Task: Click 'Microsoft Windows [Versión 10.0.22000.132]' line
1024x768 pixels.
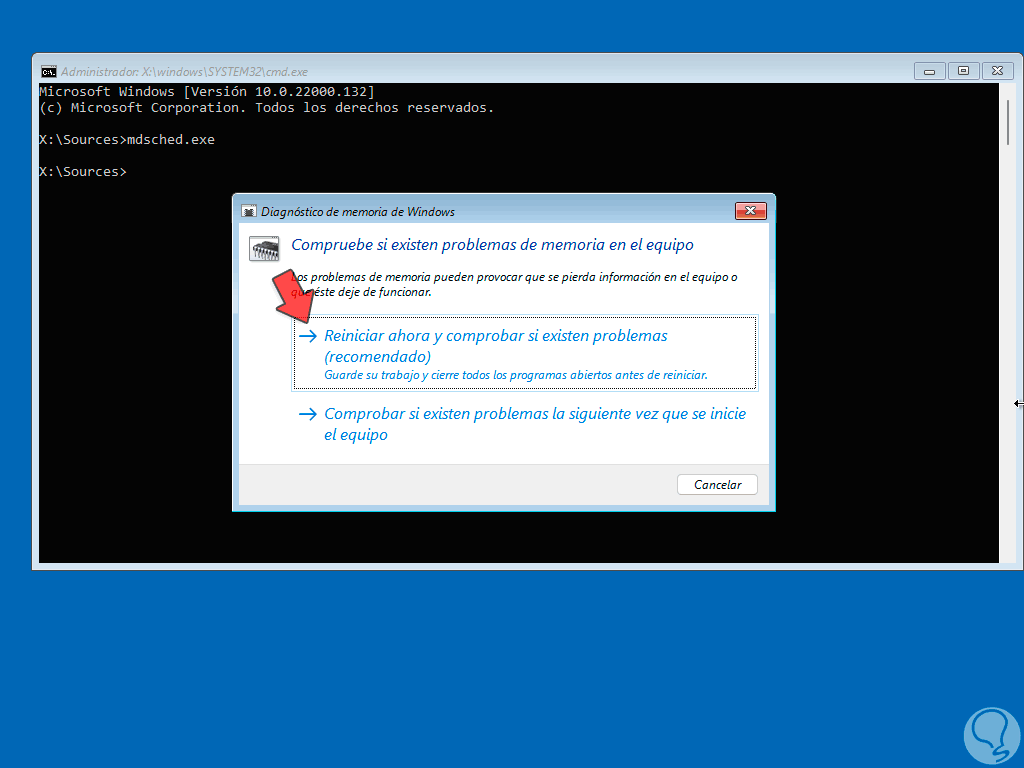Action: click(207, 91)
